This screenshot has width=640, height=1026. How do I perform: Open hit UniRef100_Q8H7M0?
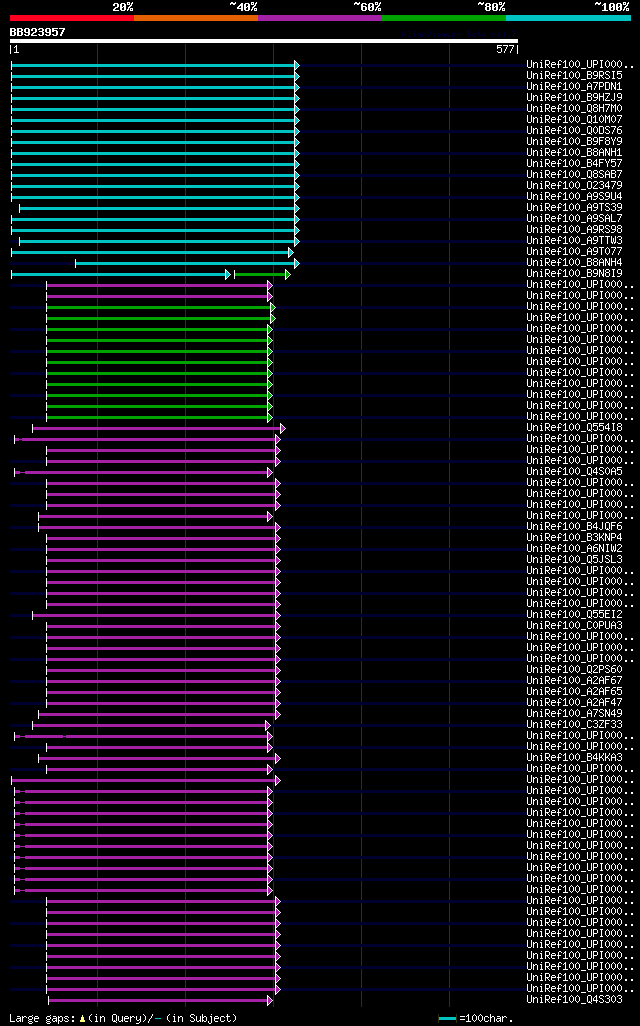pyautogui.click(x=574, y=109)
